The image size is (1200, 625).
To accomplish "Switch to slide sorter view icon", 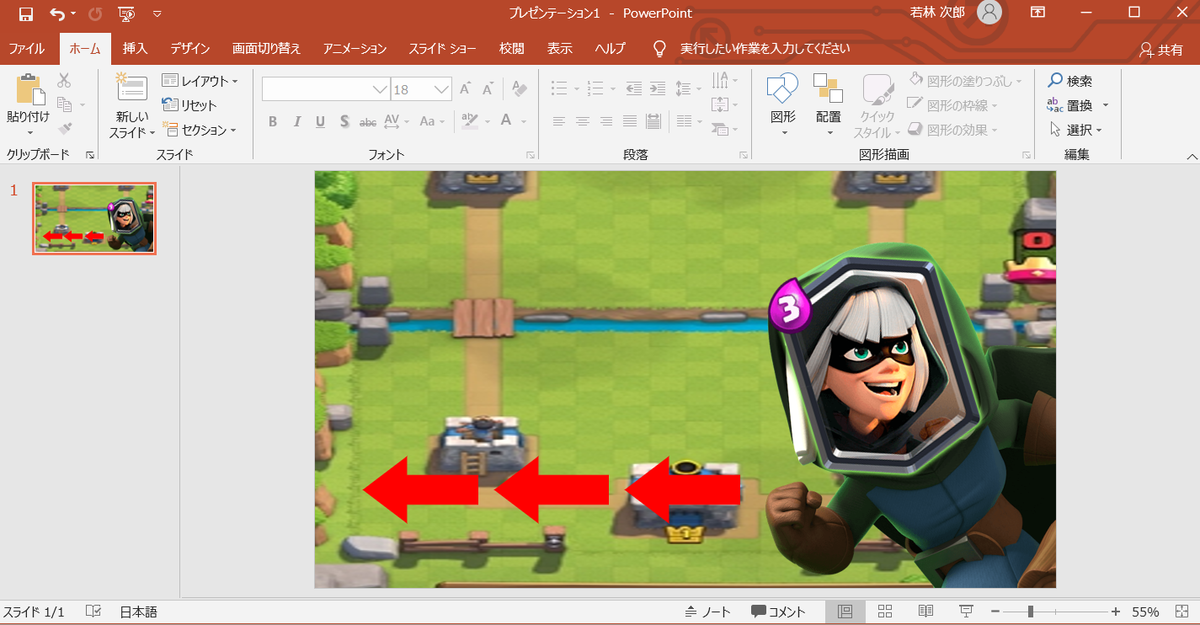I will (885, 612).
